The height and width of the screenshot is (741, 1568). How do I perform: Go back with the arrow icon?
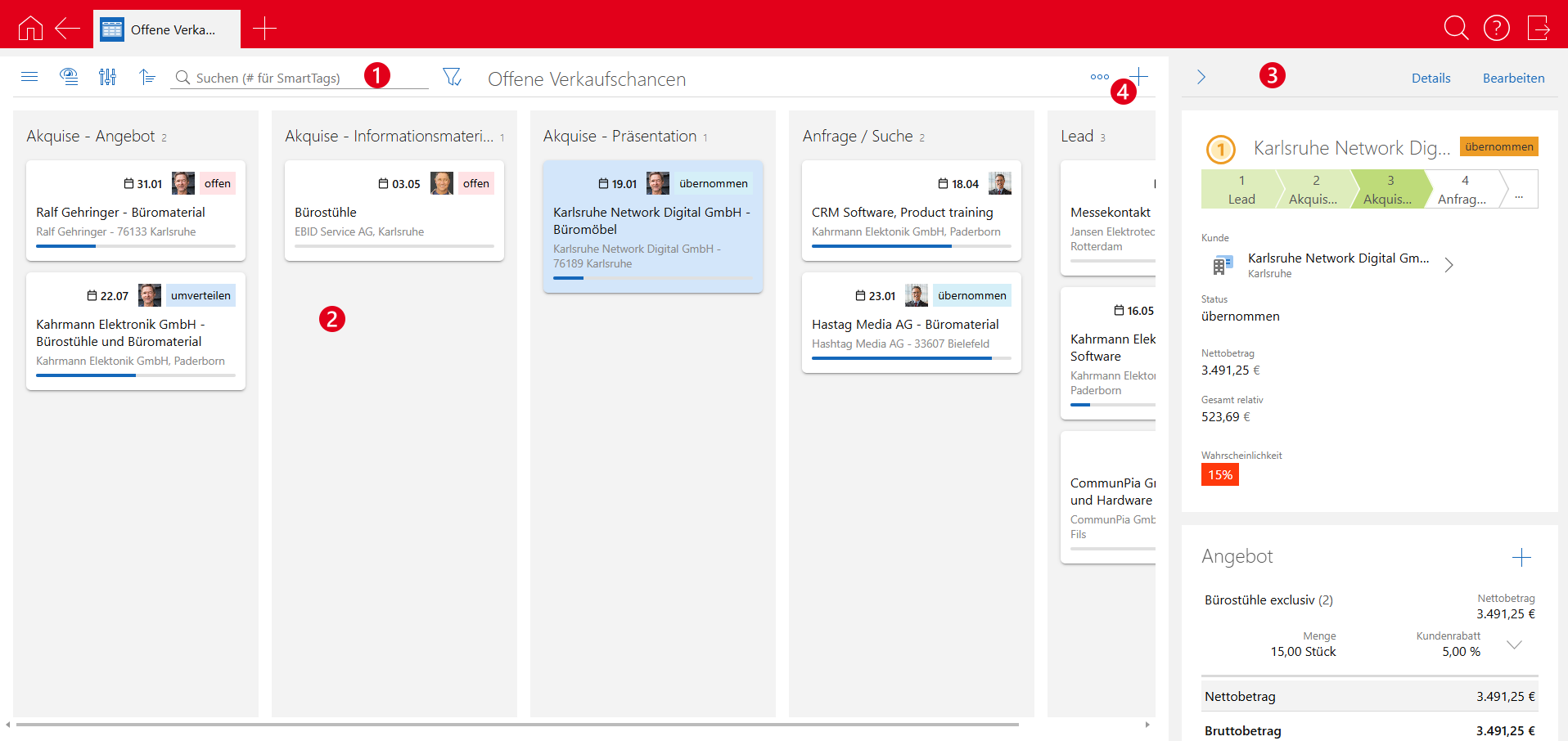67,29
